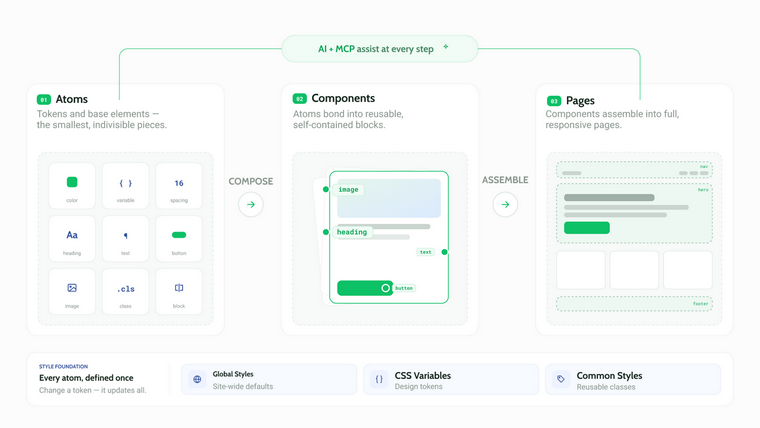Click the green dot connector beside text tag

(444, 252)
